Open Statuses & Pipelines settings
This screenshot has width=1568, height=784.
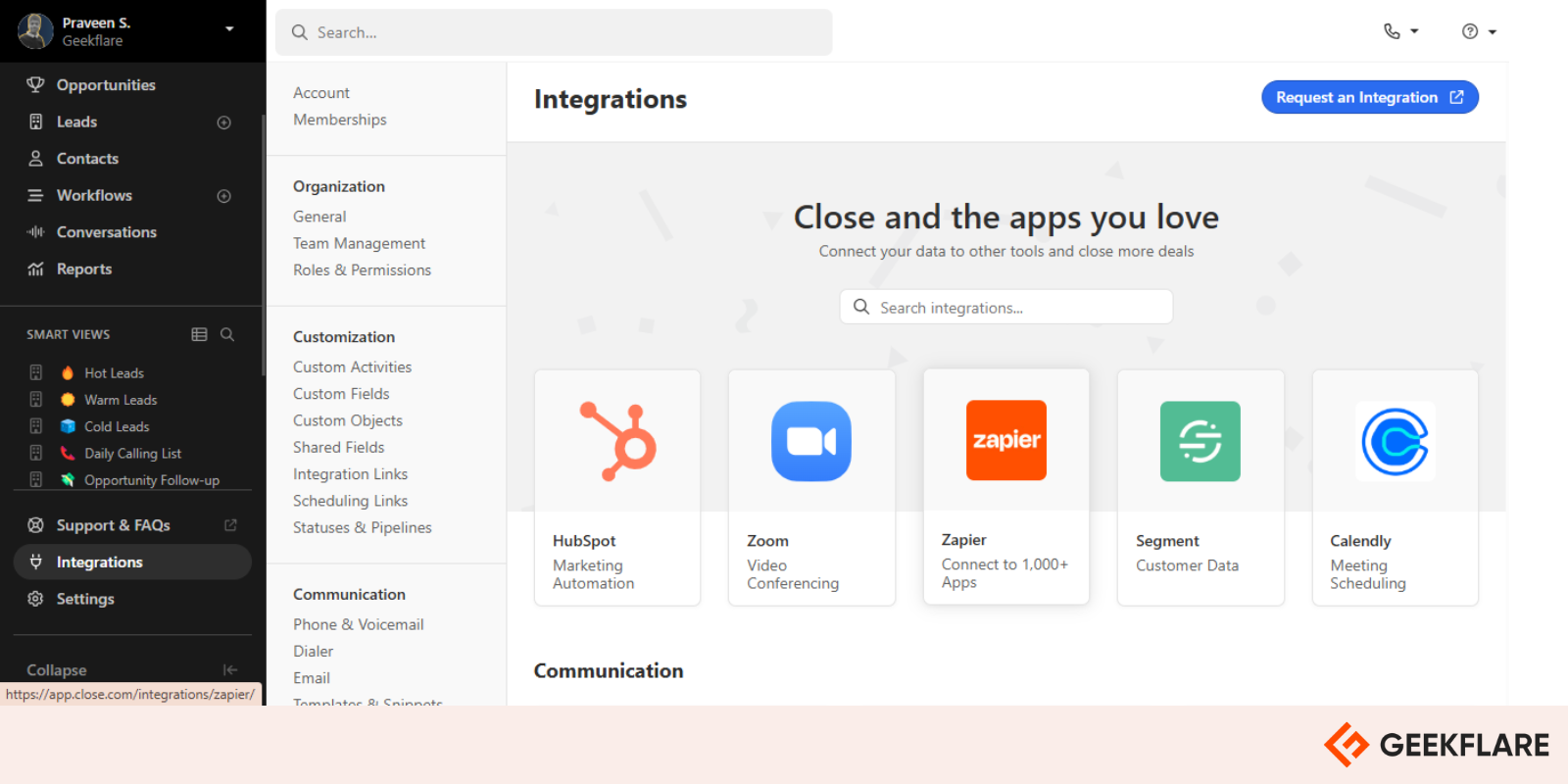(x=362, y=527)
